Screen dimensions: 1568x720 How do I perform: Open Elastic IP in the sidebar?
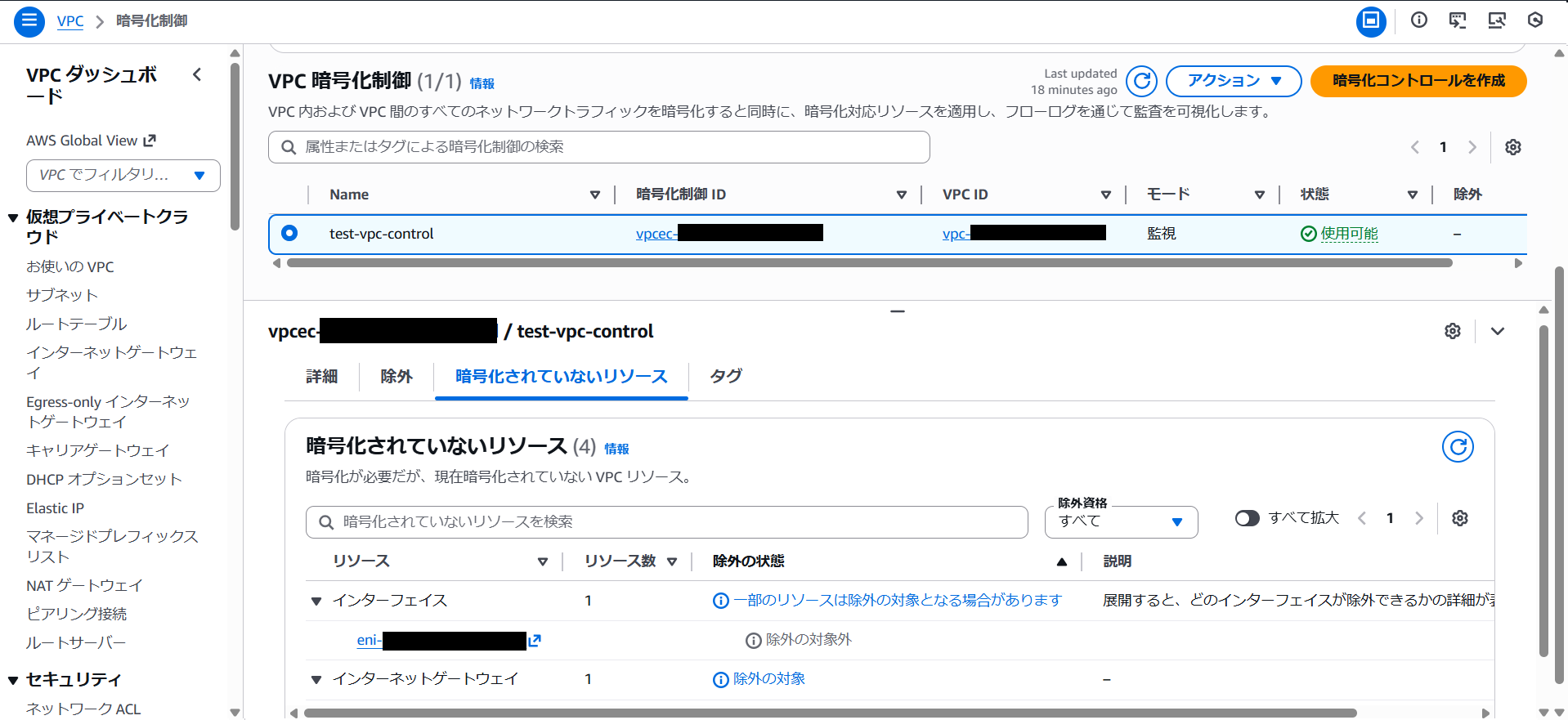point(55,508)
